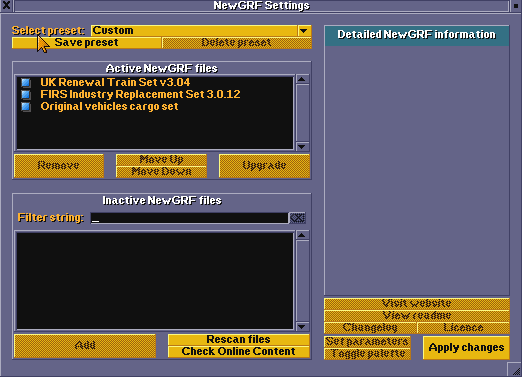Focus the Filter string input field
The width and height of the screenshot is (522, 377).
[x=189, y=218]
